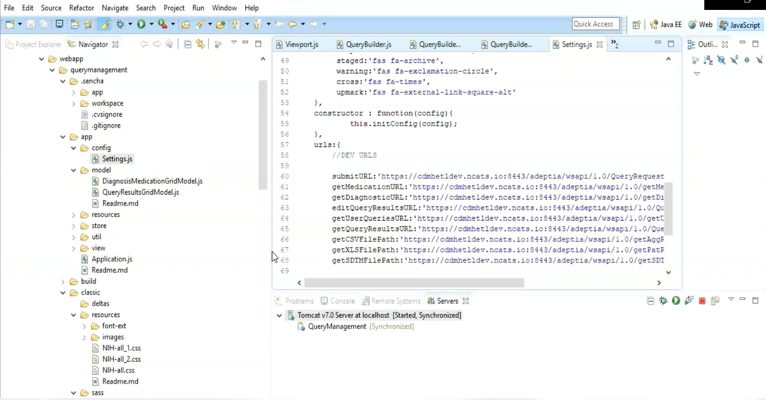This screenshot has width=766, height=400.
Task: Open the New wizard dropdown arrow
Action: click(x=20, y=24)
